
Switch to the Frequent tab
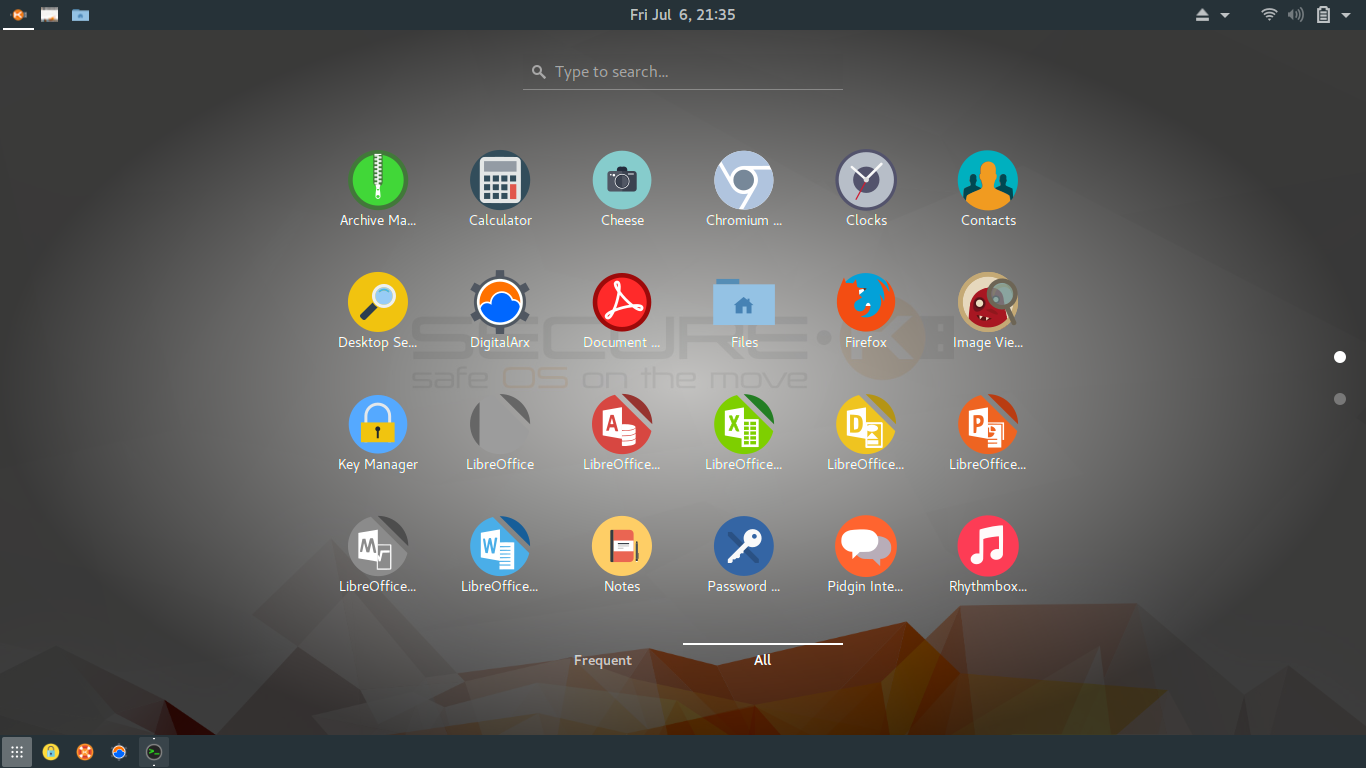[x=603, y=660]
